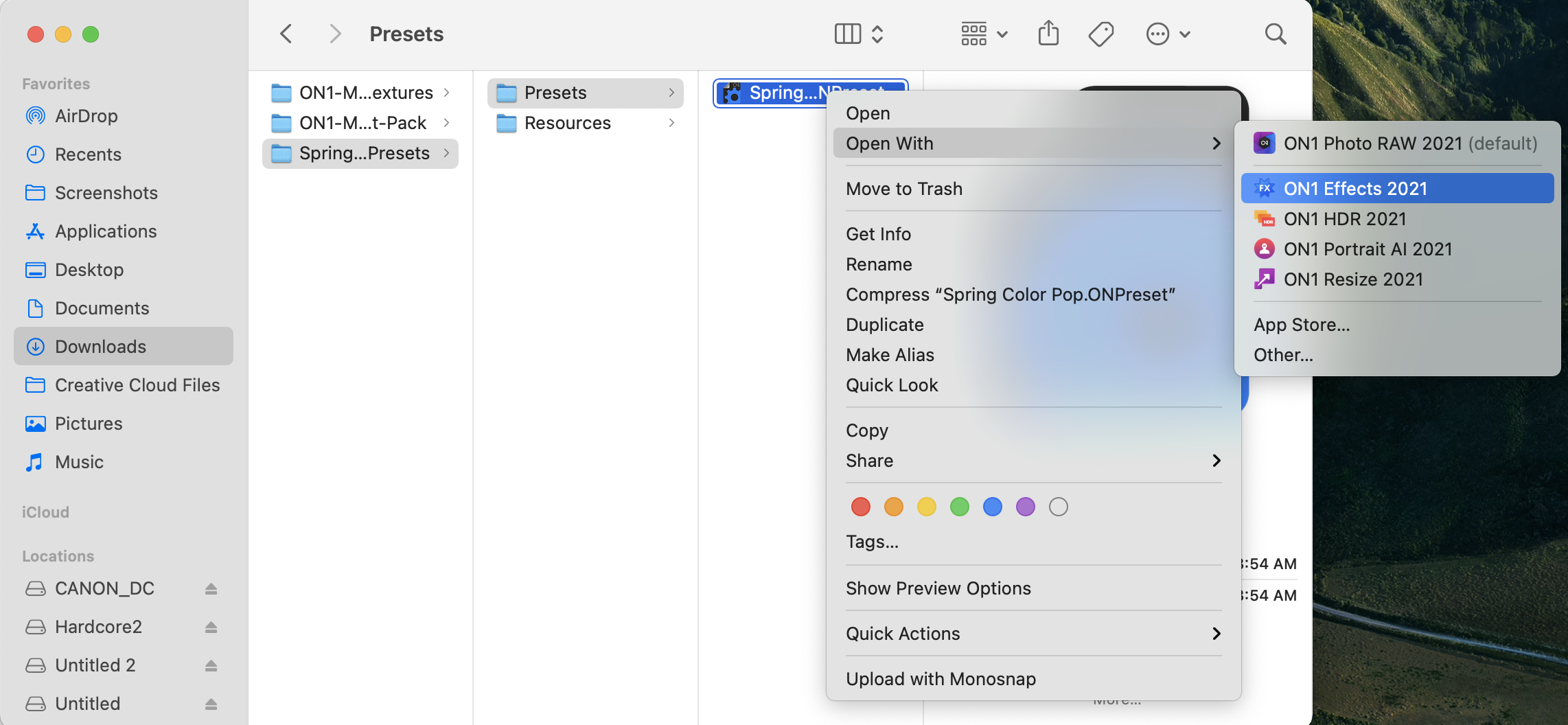1568x725 pixels.
Task: Click the ON1 Photo RAW 2021 icon
Action: tap(1264, 143)
